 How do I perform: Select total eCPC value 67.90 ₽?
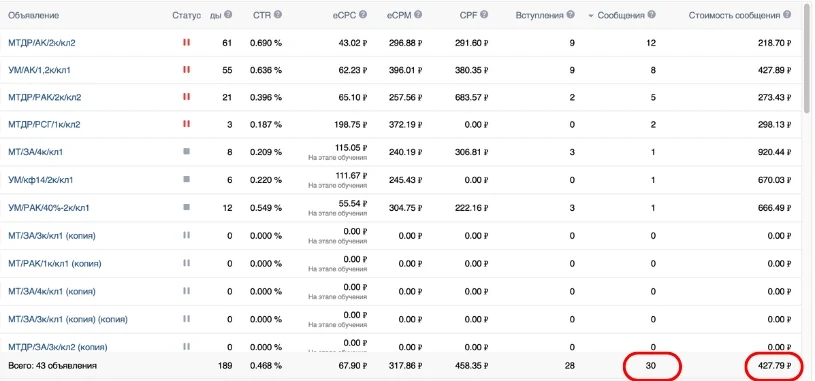[352, 366]
